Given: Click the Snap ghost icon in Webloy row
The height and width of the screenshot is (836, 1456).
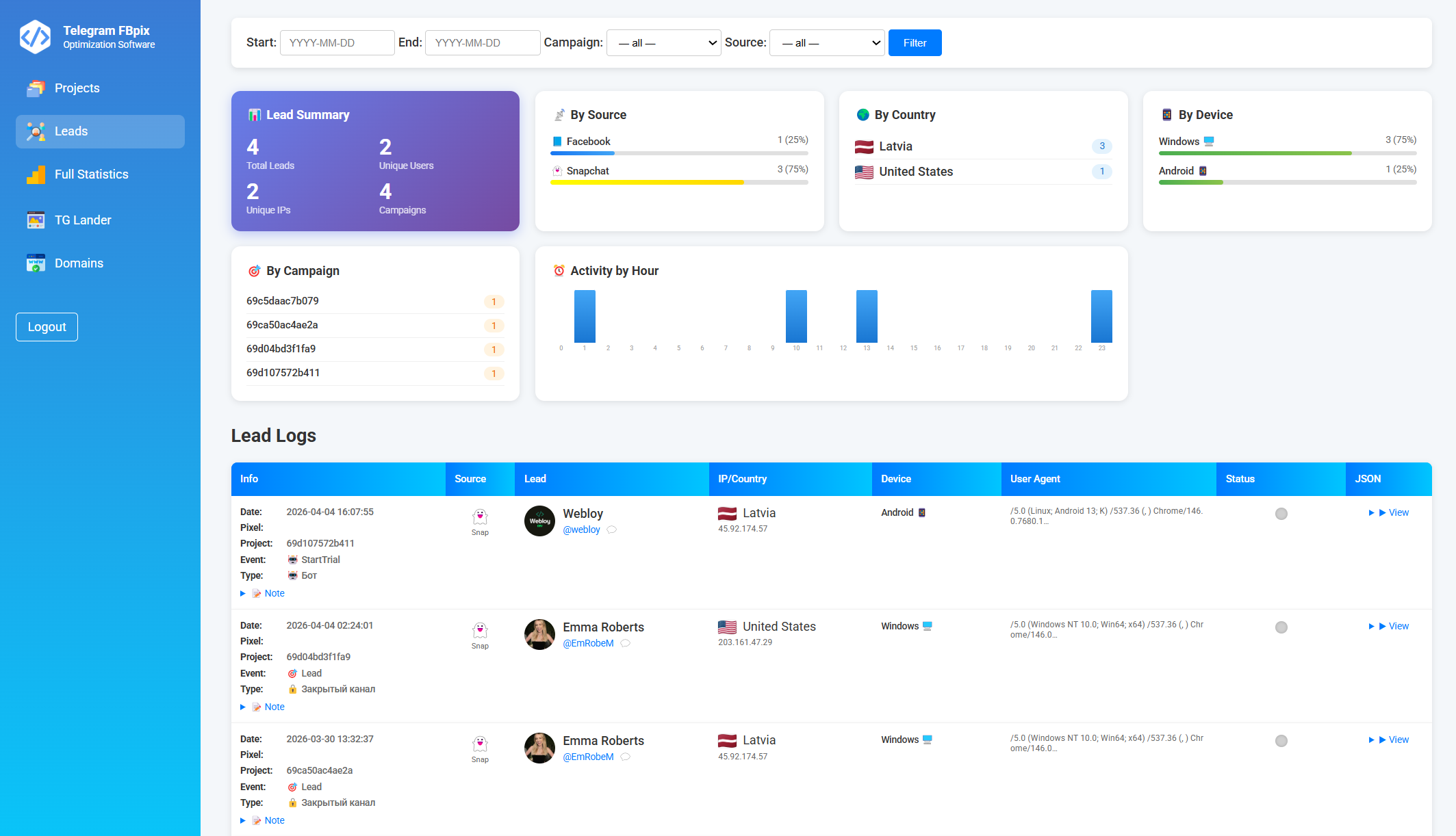Looking at the screenshot, I should coord(480,517).
